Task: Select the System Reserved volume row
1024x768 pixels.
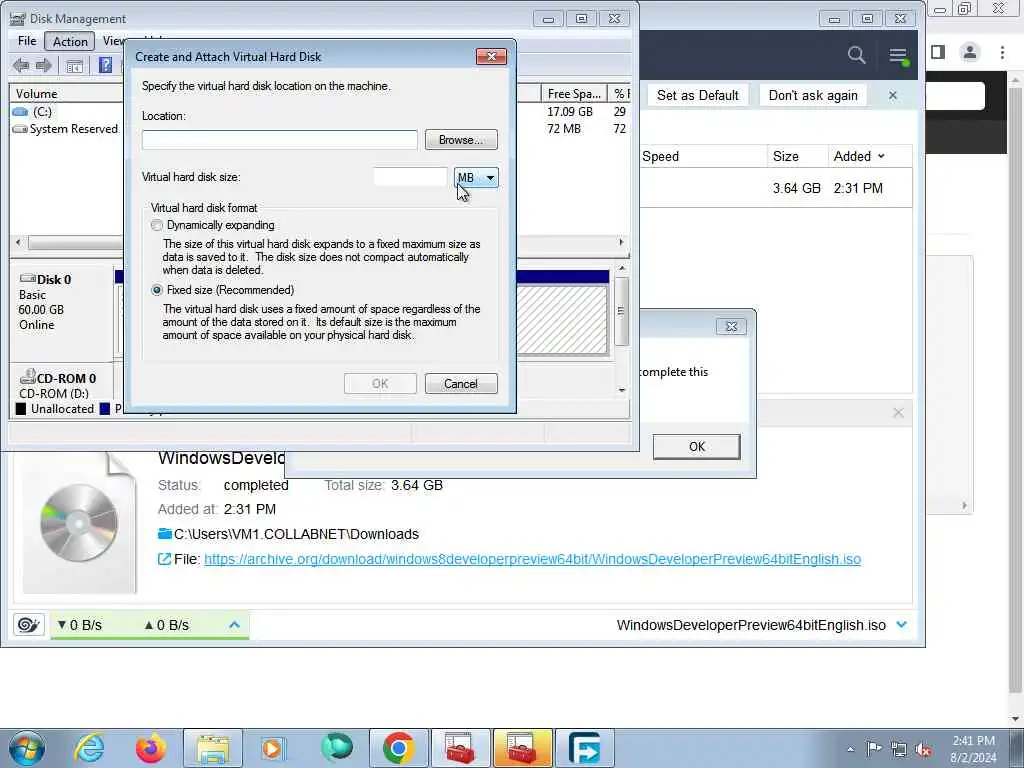Action: click(65, 129)
